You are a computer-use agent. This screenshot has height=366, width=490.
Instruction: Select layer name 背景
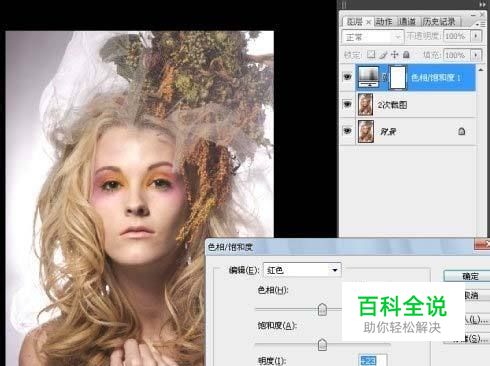[x=388, y=132]
